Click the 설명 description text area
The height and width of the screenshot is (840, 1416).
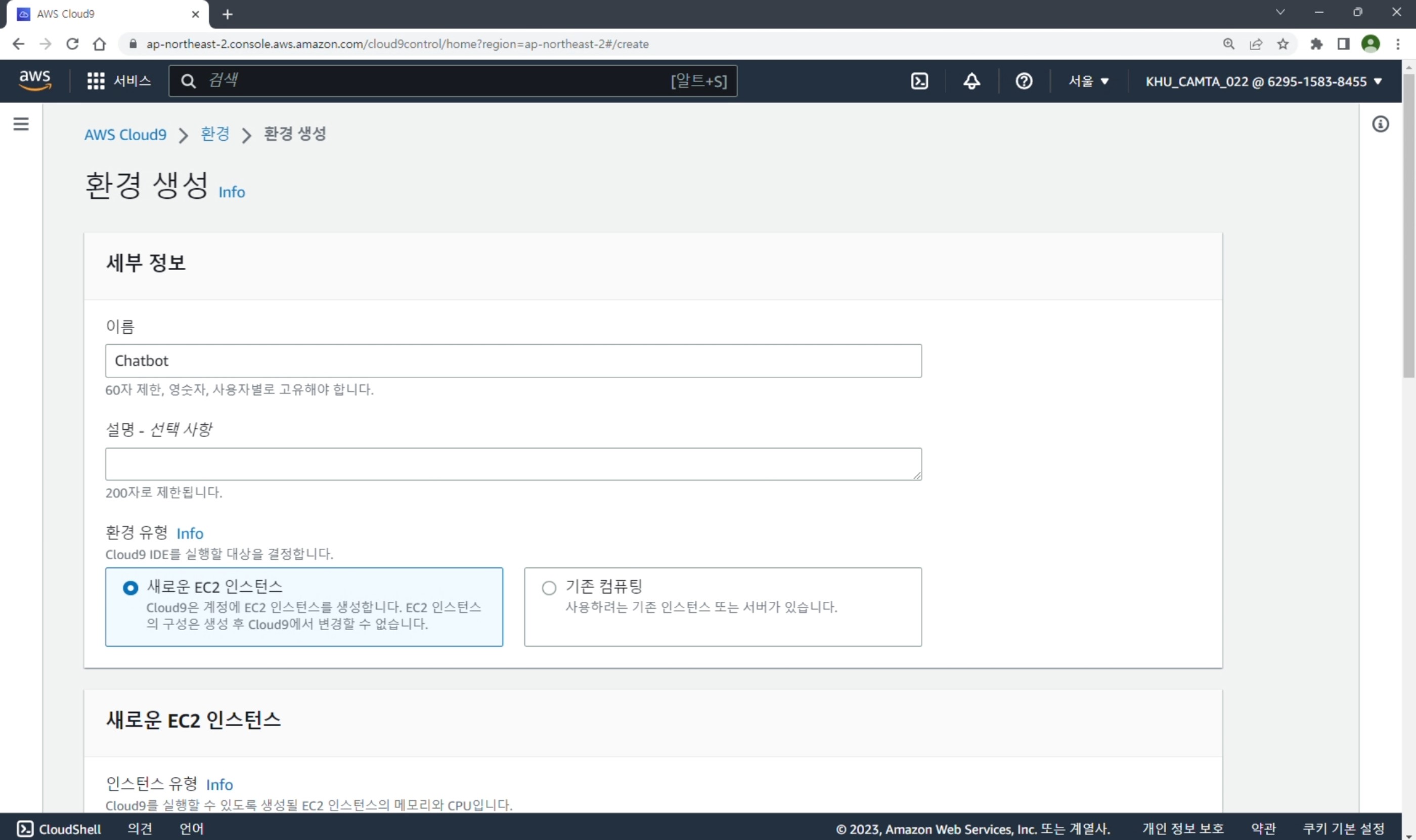pos(513,464)
